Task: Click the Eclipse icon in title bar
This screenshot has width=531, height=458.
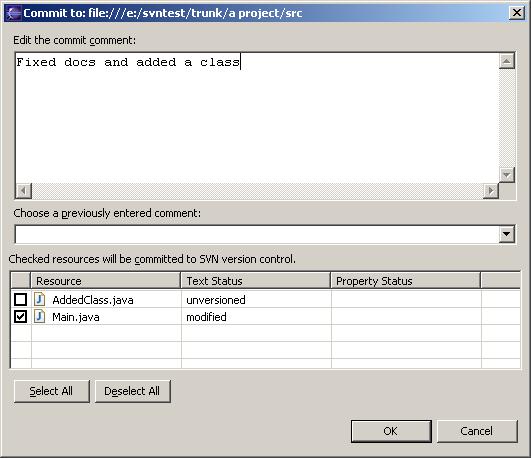Action: click(x=14, y=13)
